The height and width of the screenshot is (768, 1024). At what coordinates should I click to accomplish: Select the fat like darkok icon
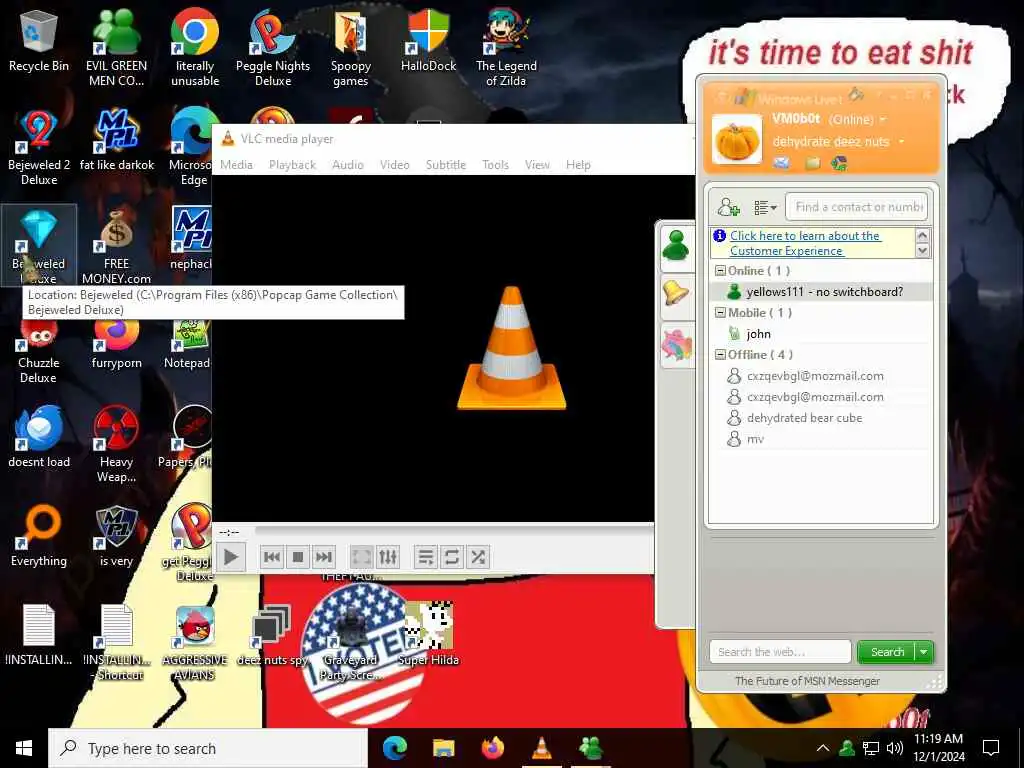pyautogui.click(x=116, y=140)
